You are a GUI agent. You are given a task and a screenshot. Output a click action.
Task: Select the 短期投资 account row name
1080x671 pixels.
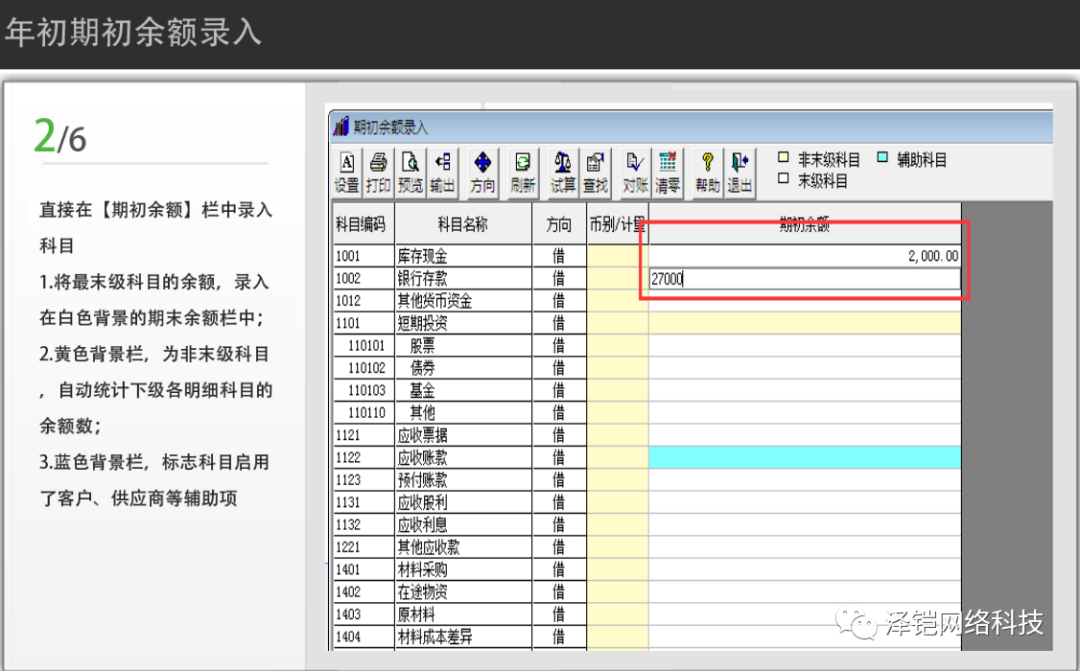coord(422,323)
